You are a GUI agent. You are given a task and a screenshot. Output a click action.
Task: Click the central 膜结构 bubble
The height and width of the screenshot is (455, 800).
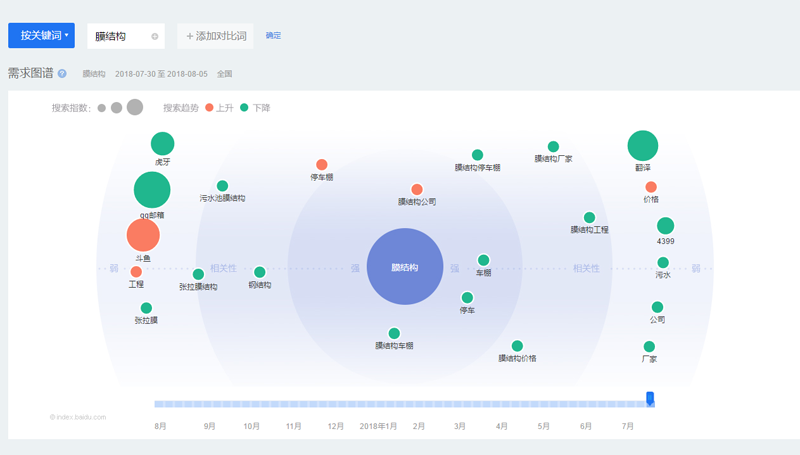tap(404, 267)
